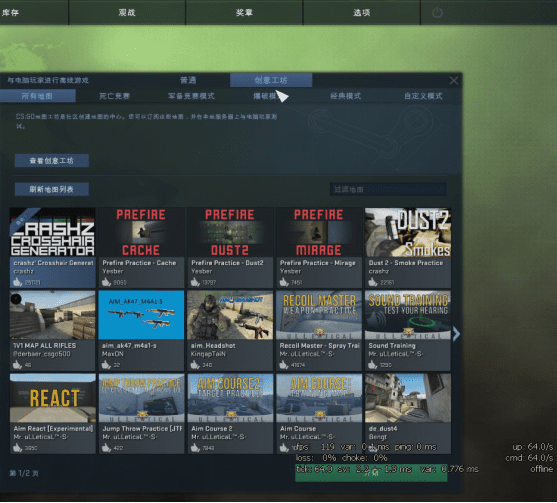Select the de_dust4 map thumbnail

[x=408, y=398]
